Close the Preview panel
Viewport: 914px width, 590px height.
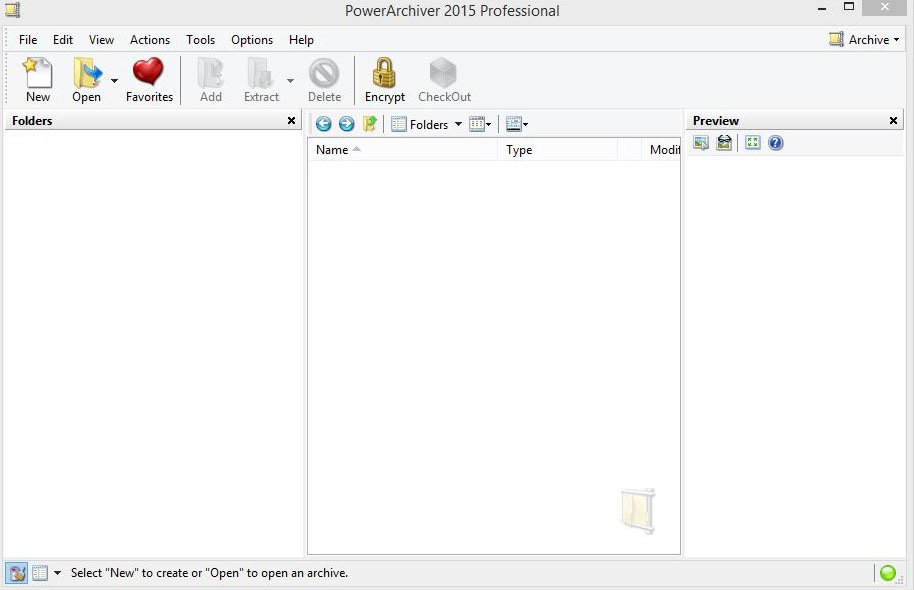coord(893,121)
